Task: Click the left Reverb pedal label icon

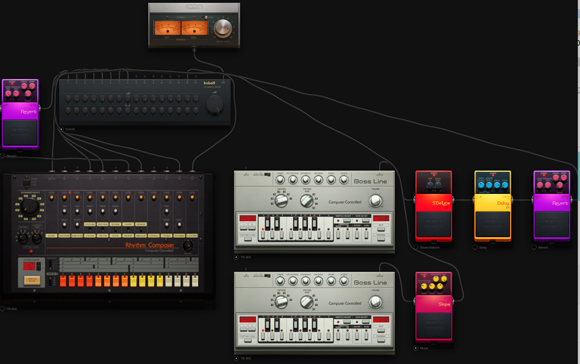Action: pyautogui.click(x=3, y=156)
